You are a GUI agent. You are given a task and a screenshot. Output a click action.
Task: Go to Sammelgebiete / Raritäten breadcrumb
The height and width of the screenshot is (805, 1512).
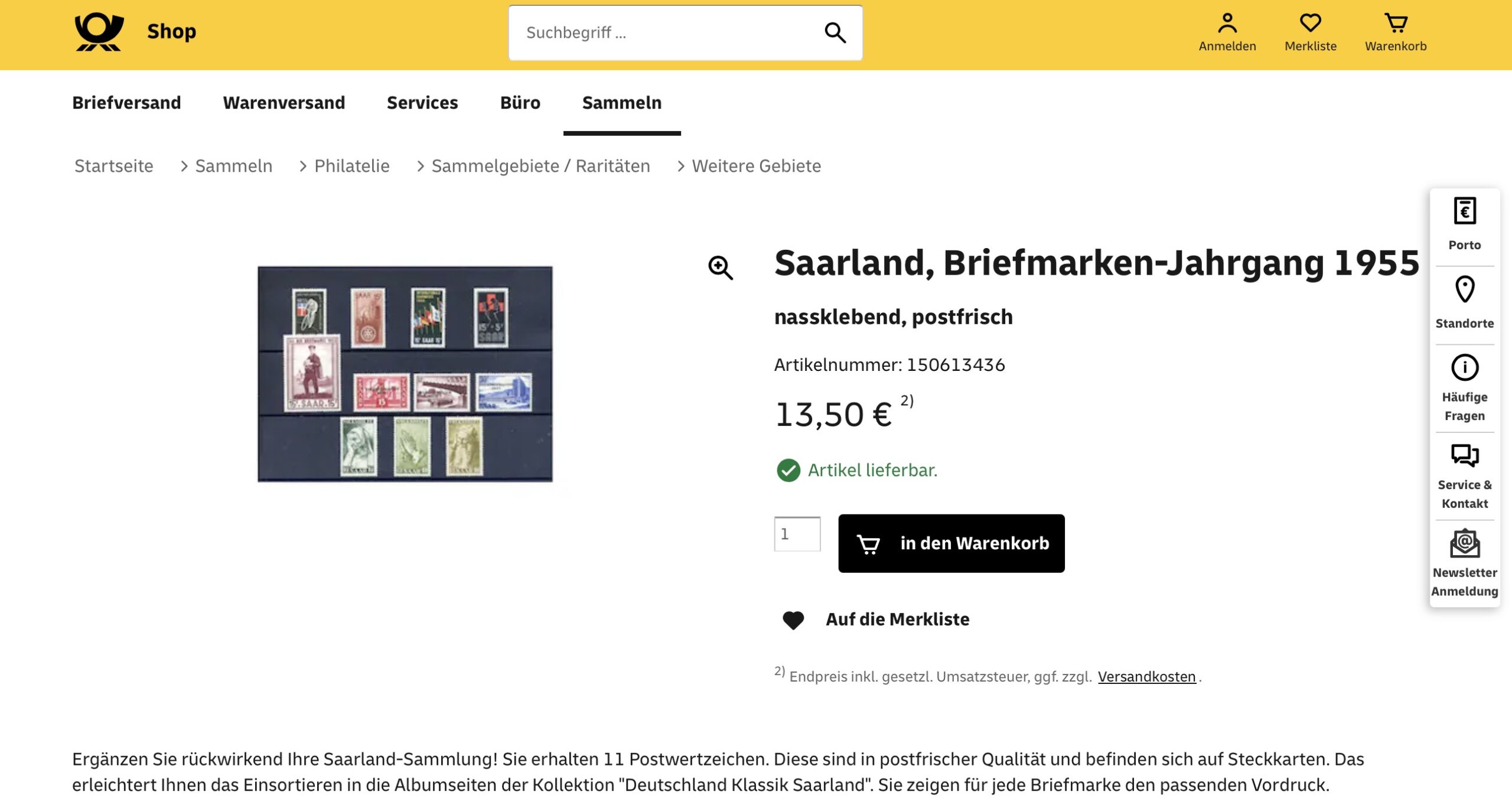pos(540,166)
